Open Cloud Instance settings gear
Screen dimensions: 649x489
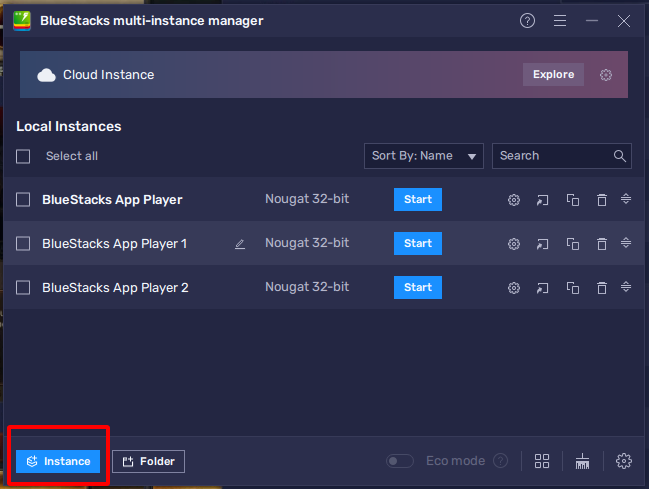pos(605,75)
